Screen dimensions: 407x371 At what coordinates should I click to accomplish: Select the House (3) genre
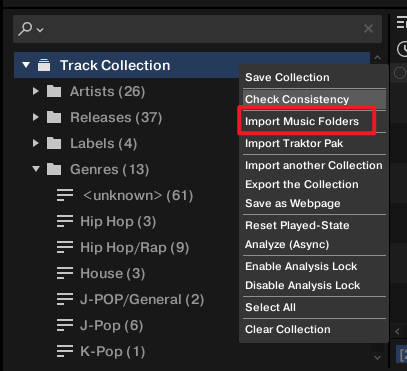point(113,273)
